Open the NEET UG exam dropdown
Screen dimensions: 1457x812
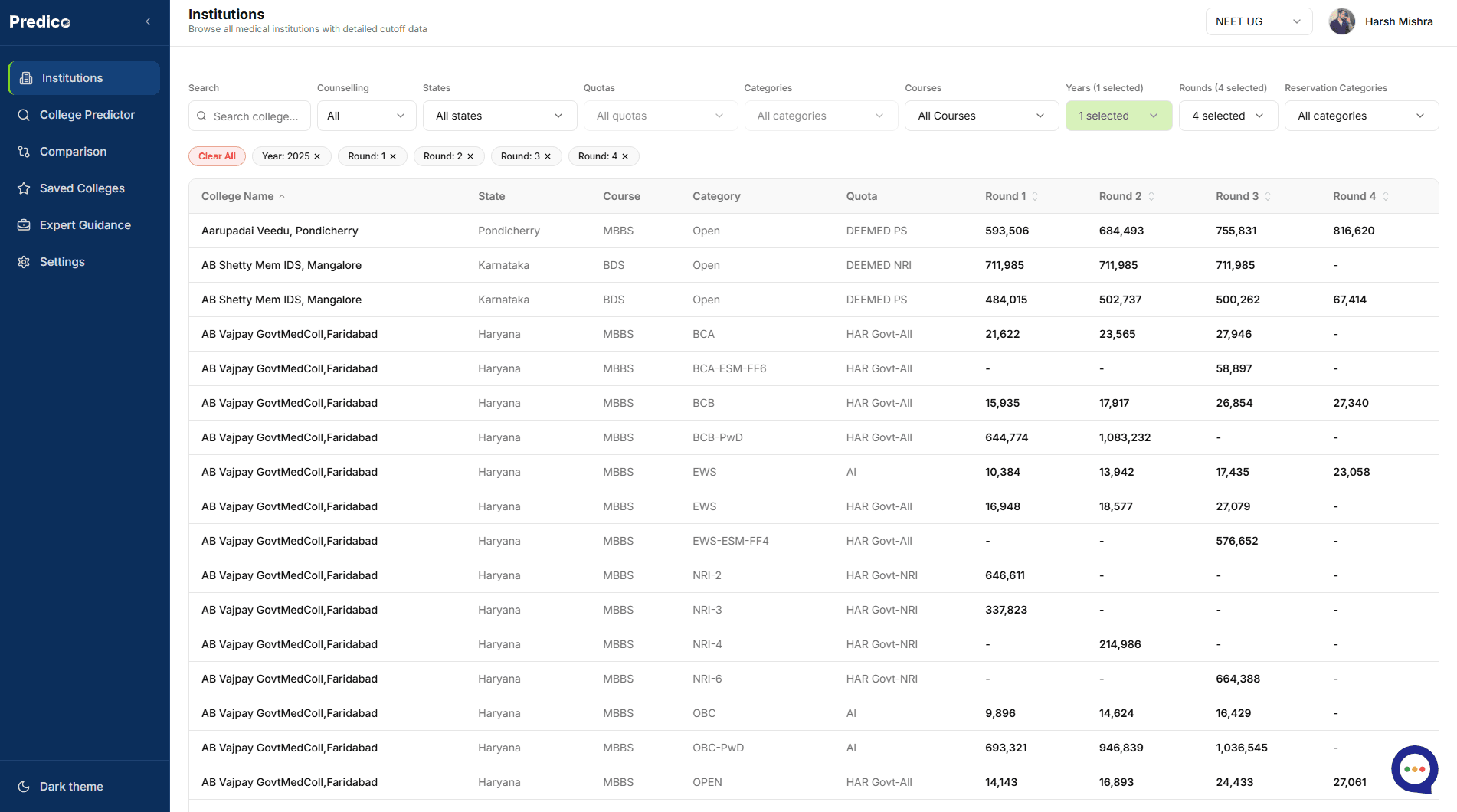pos(1259,21)
